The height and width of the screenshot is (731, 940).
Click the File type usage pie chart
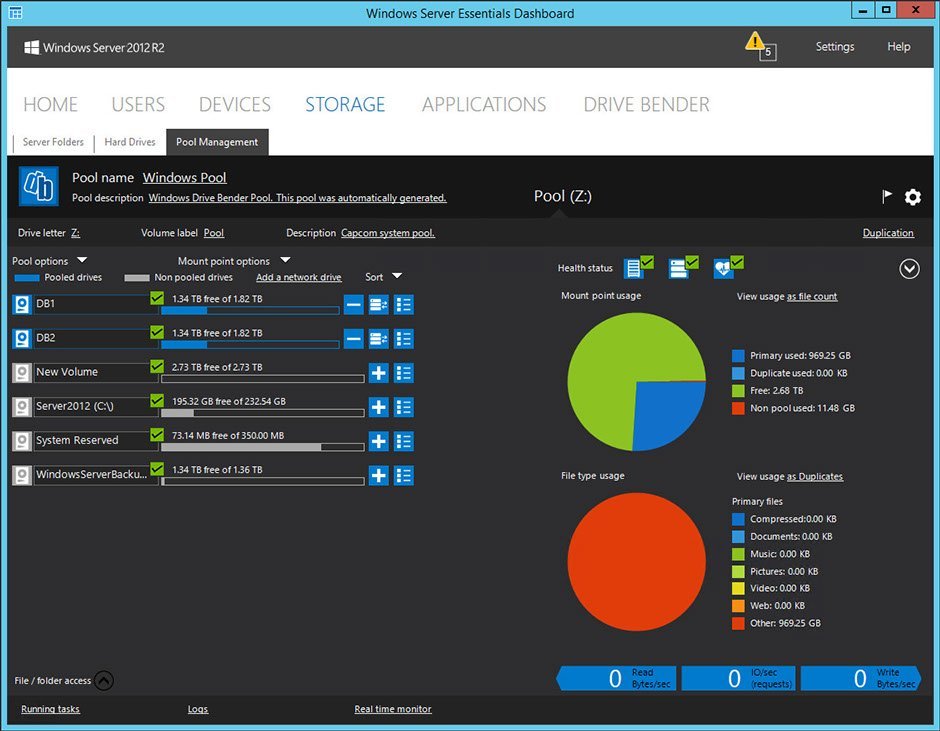(636, 562)
